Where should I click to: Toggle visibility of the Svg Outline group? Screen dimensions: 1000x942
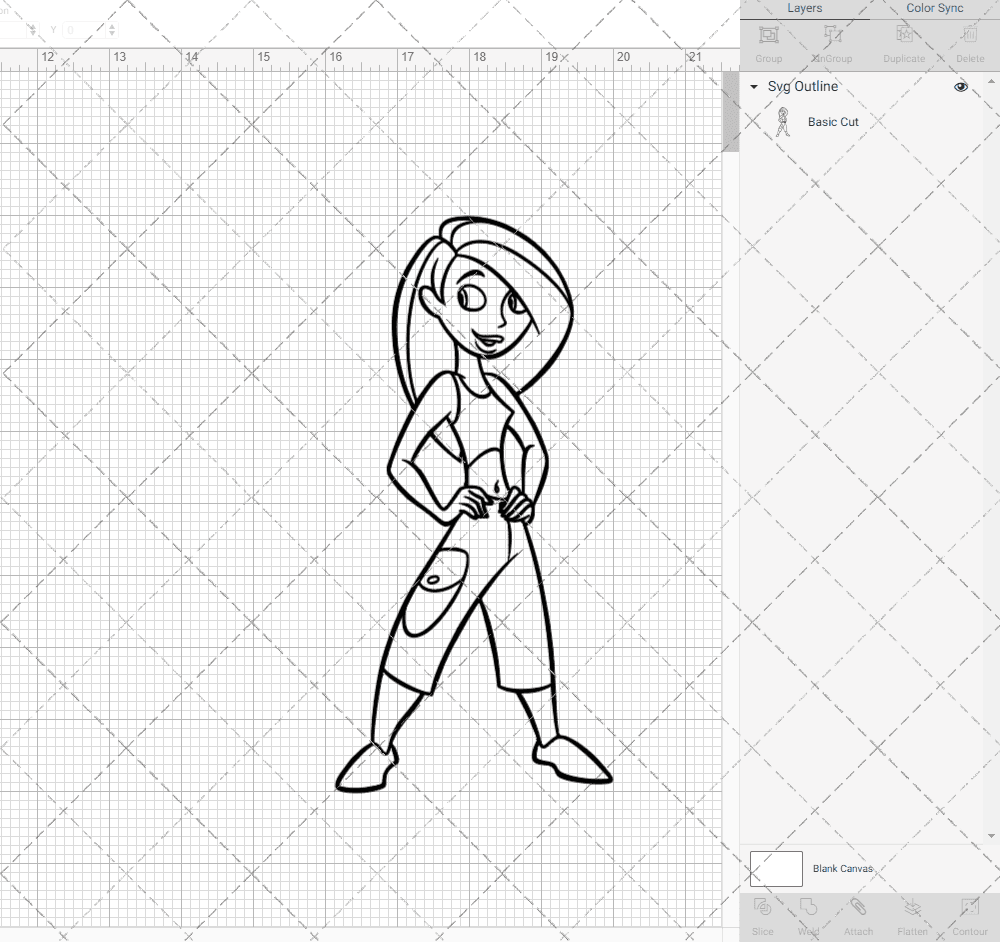(960, 87)
